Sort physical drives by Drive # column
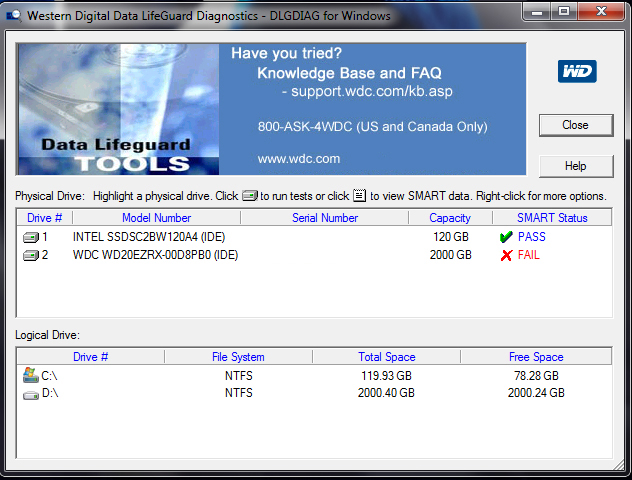This screenshot has height=480, width=632. (x=44, y=218)
